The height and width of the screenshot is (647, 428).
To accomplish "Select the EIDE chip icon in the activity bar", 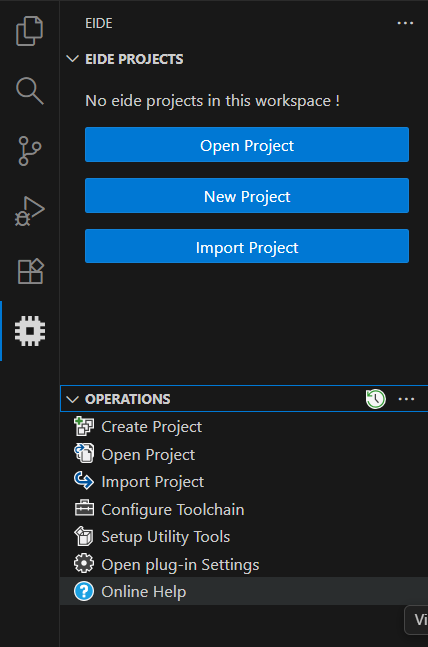I will (30, 331).
